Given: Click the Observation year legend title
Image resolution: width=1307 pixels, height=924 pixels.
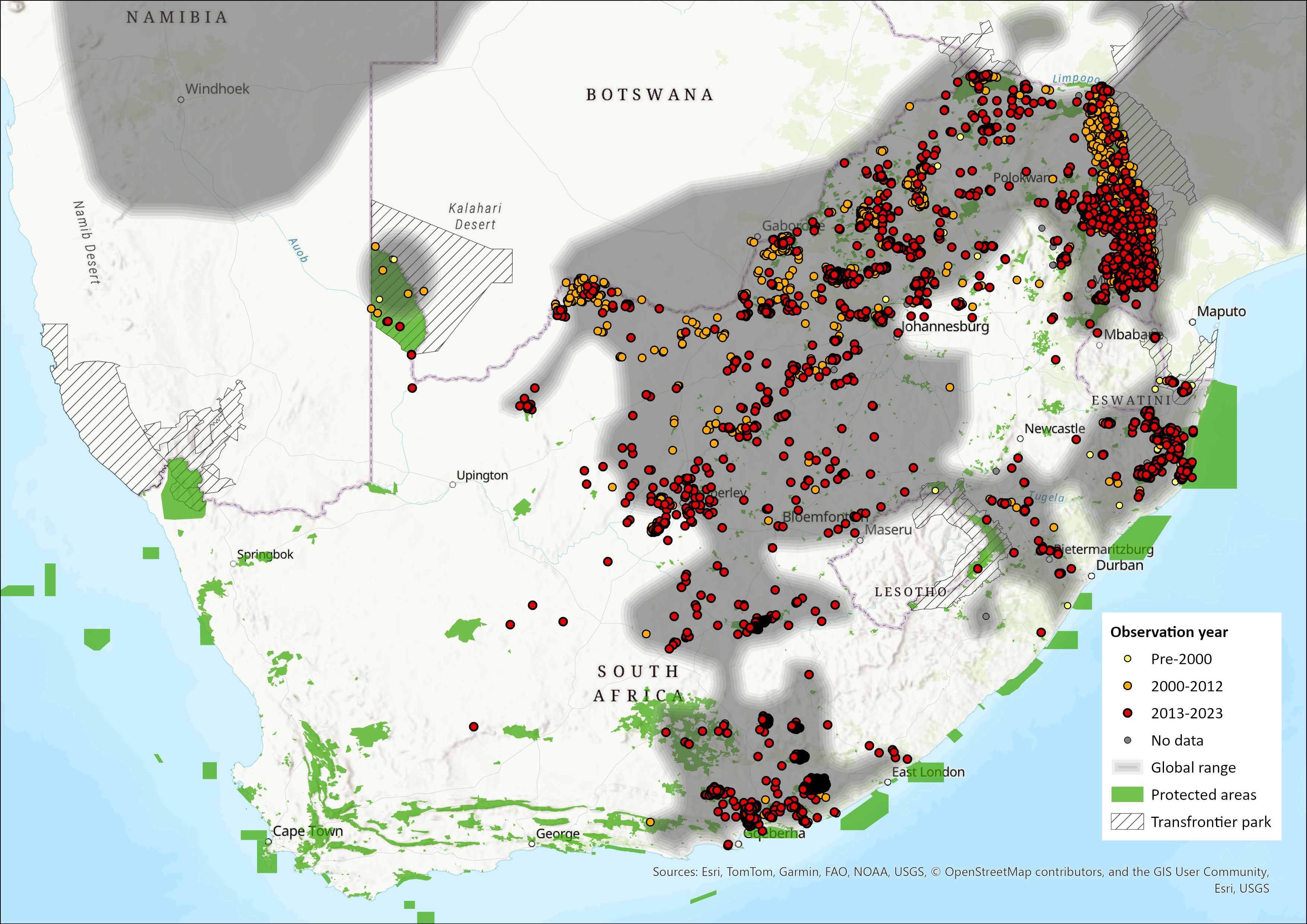Looking at the screenshot, I should [1169, 632].
